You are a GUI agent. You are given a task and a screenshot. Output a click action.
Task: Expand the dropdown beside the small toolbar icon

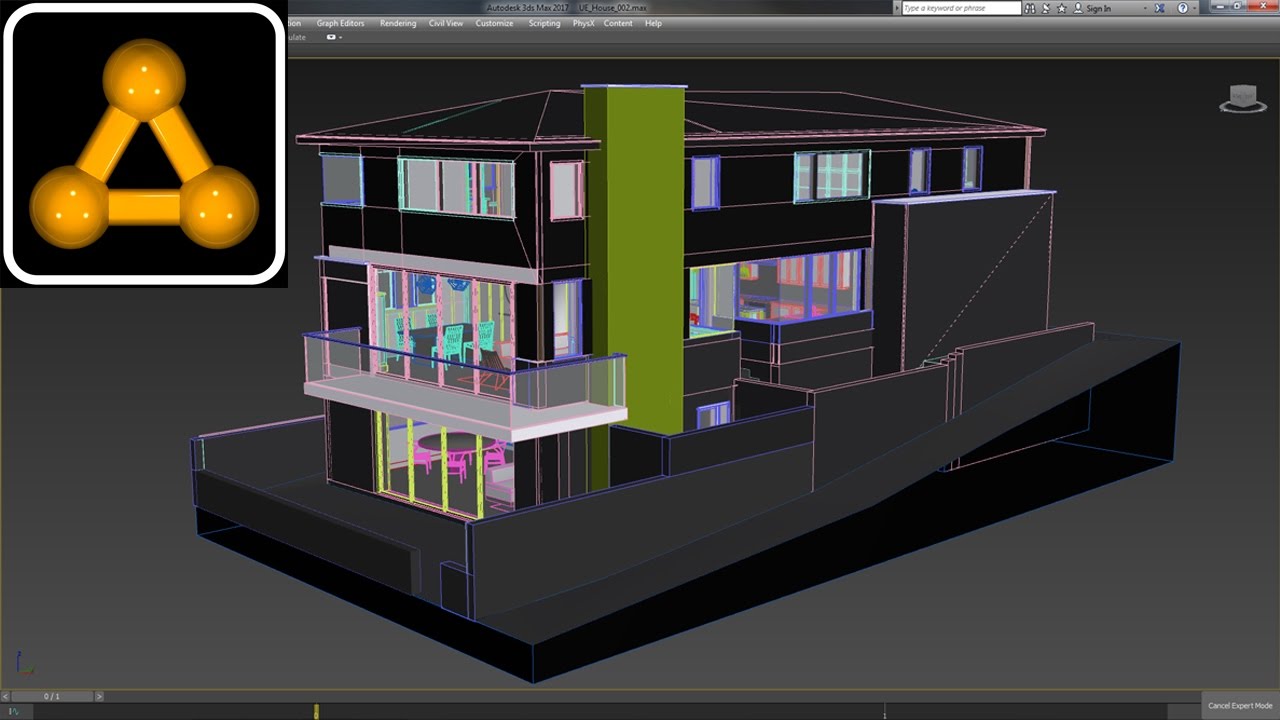(341, 38)
